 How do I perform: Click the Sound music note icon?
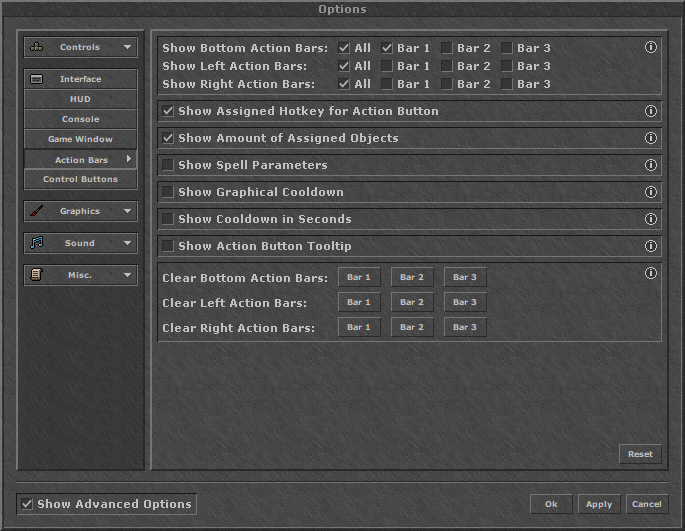tap(37, 243)
